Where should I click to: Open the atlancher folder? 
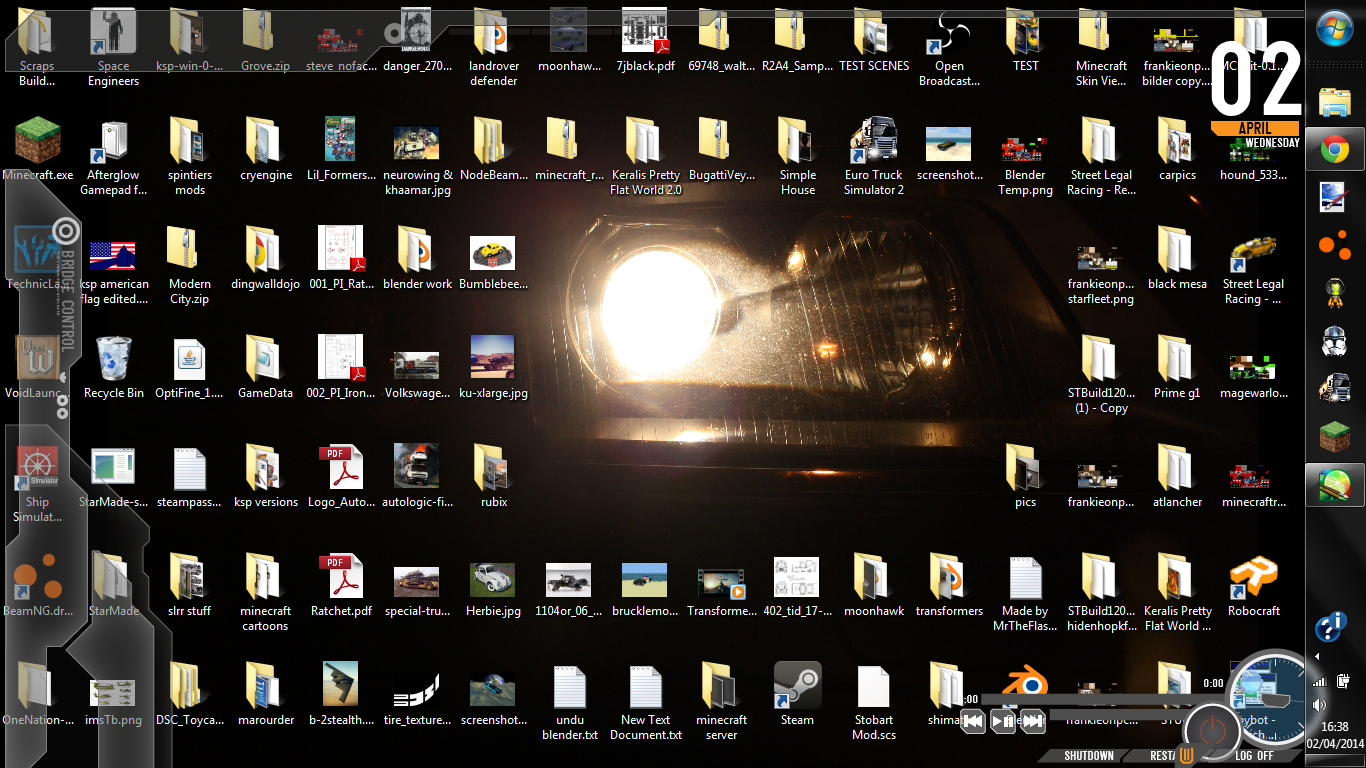(1177, 478)
